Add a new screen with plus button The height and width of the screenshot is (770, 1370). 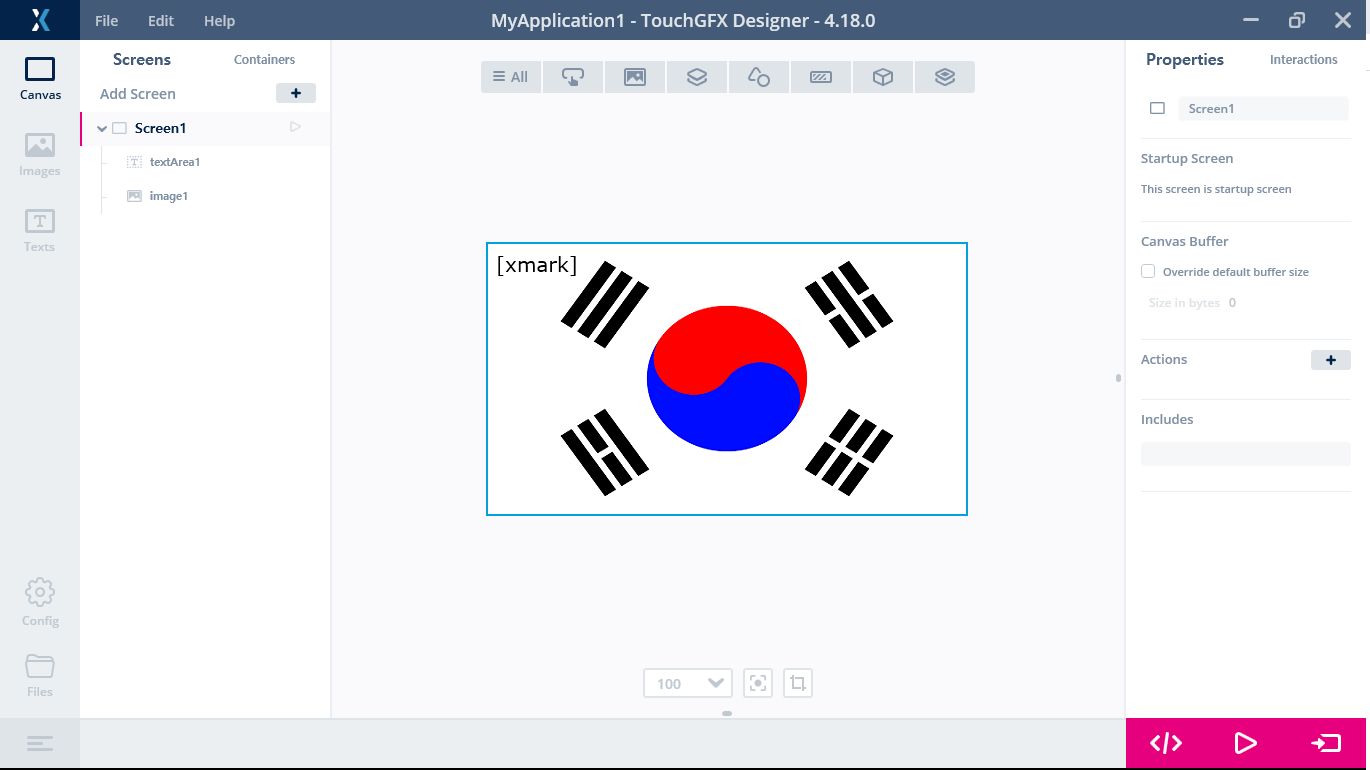coord(296,93)
